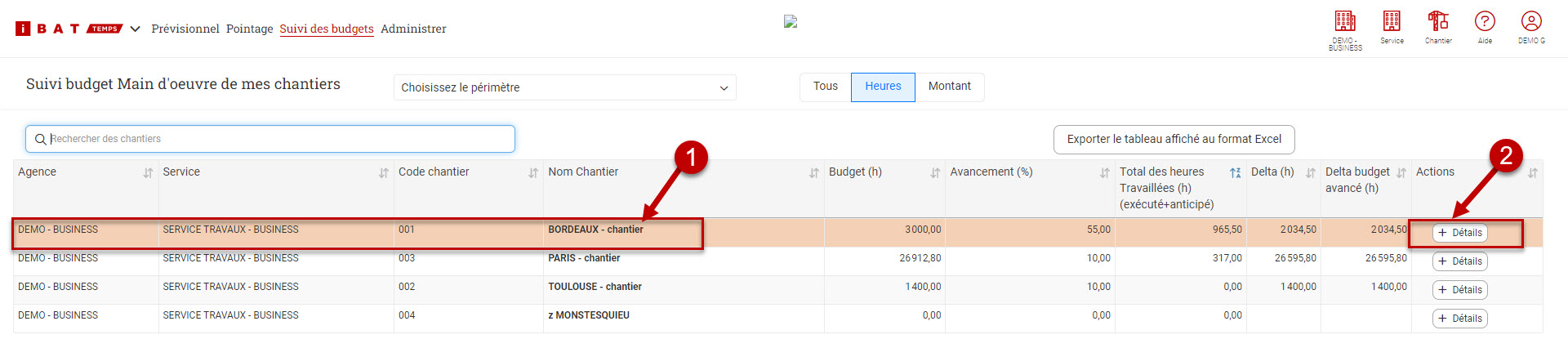1568x348 pixels.
Task: Open the Service icon in header
Action: click(x=1392, y=22)
